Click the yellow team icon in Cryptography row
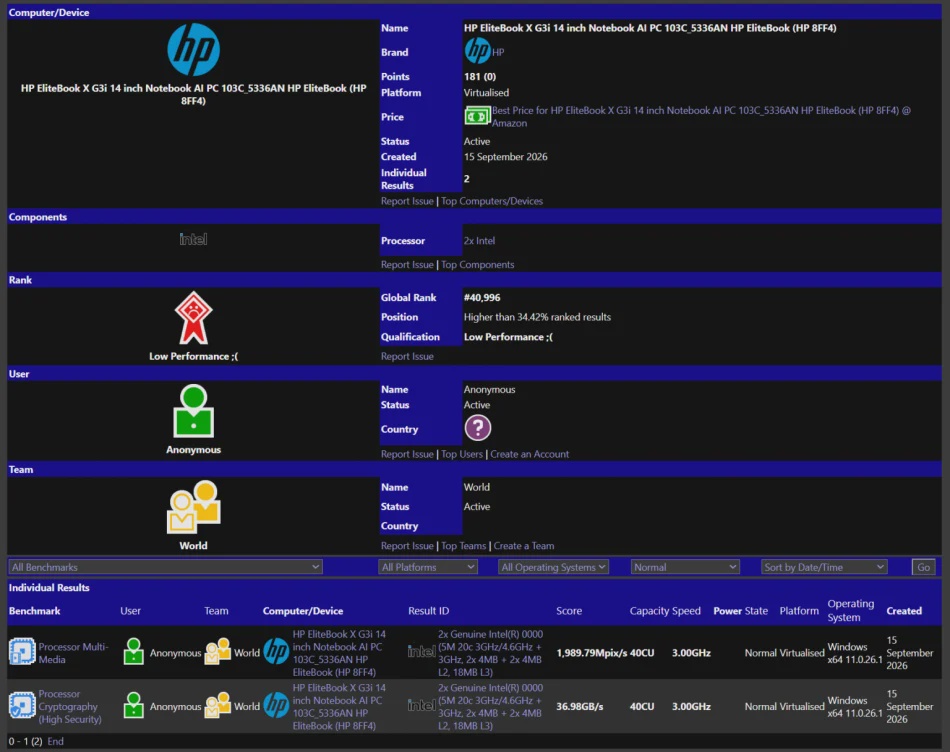 point(218,705)
